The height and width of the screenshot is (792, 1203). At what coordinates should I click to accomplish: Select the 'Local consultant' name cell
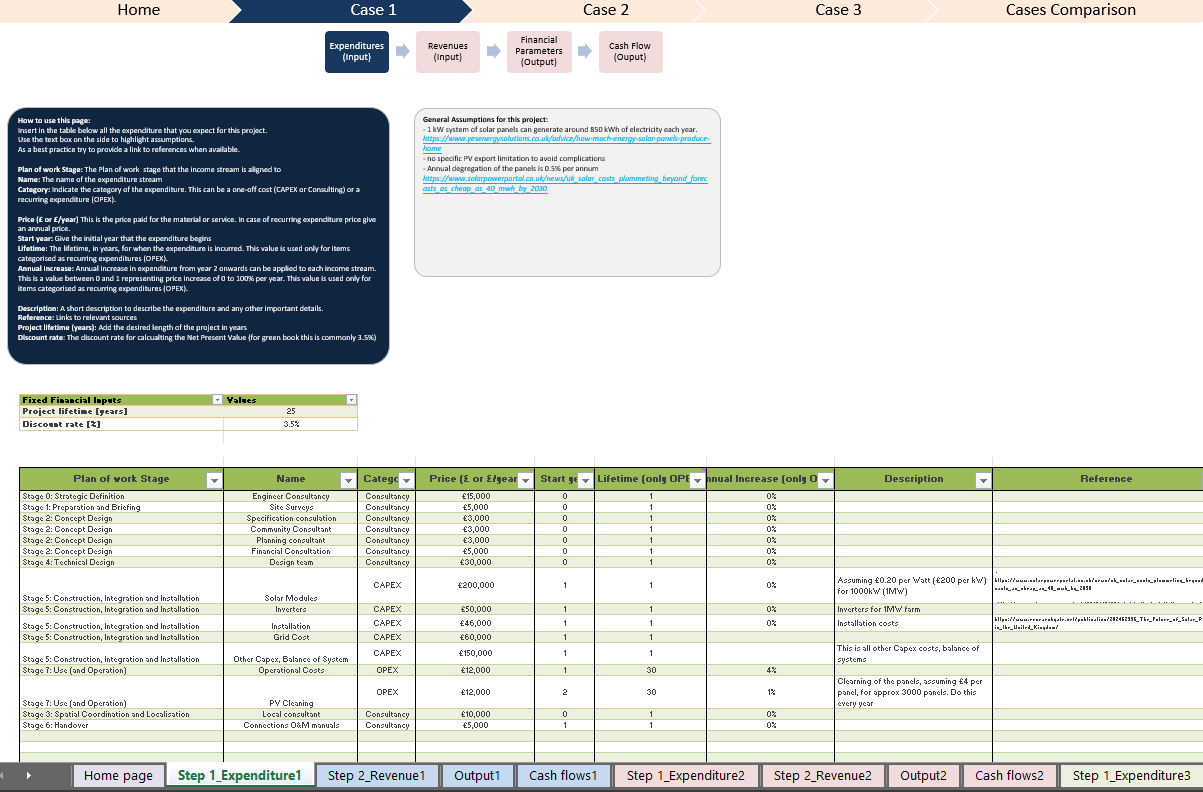pyautogui.click(x=290, y=714)
